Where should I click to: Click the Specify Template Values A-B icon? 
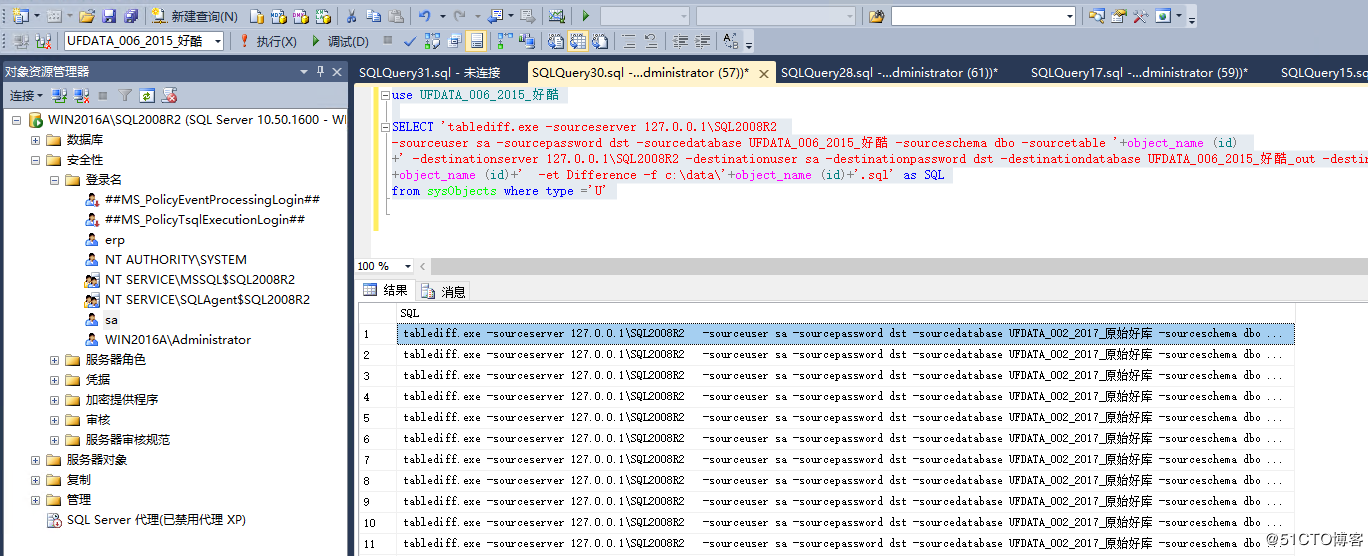730,41
